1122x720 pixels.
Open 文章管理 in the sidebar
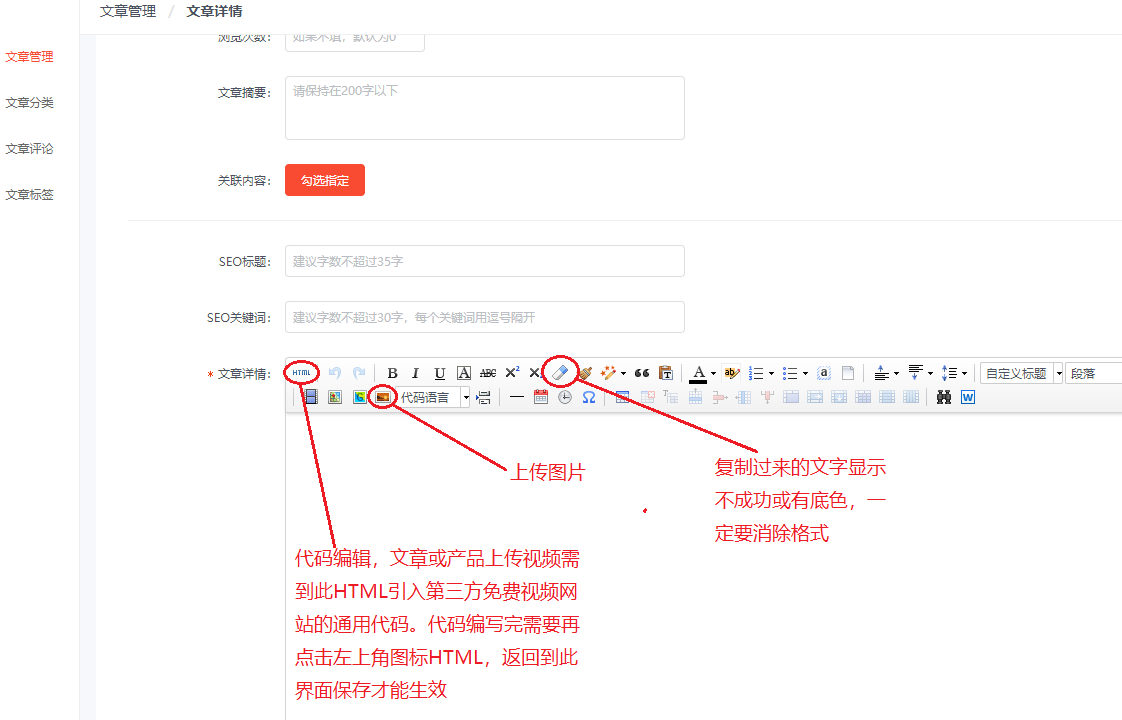pos(29,57)
